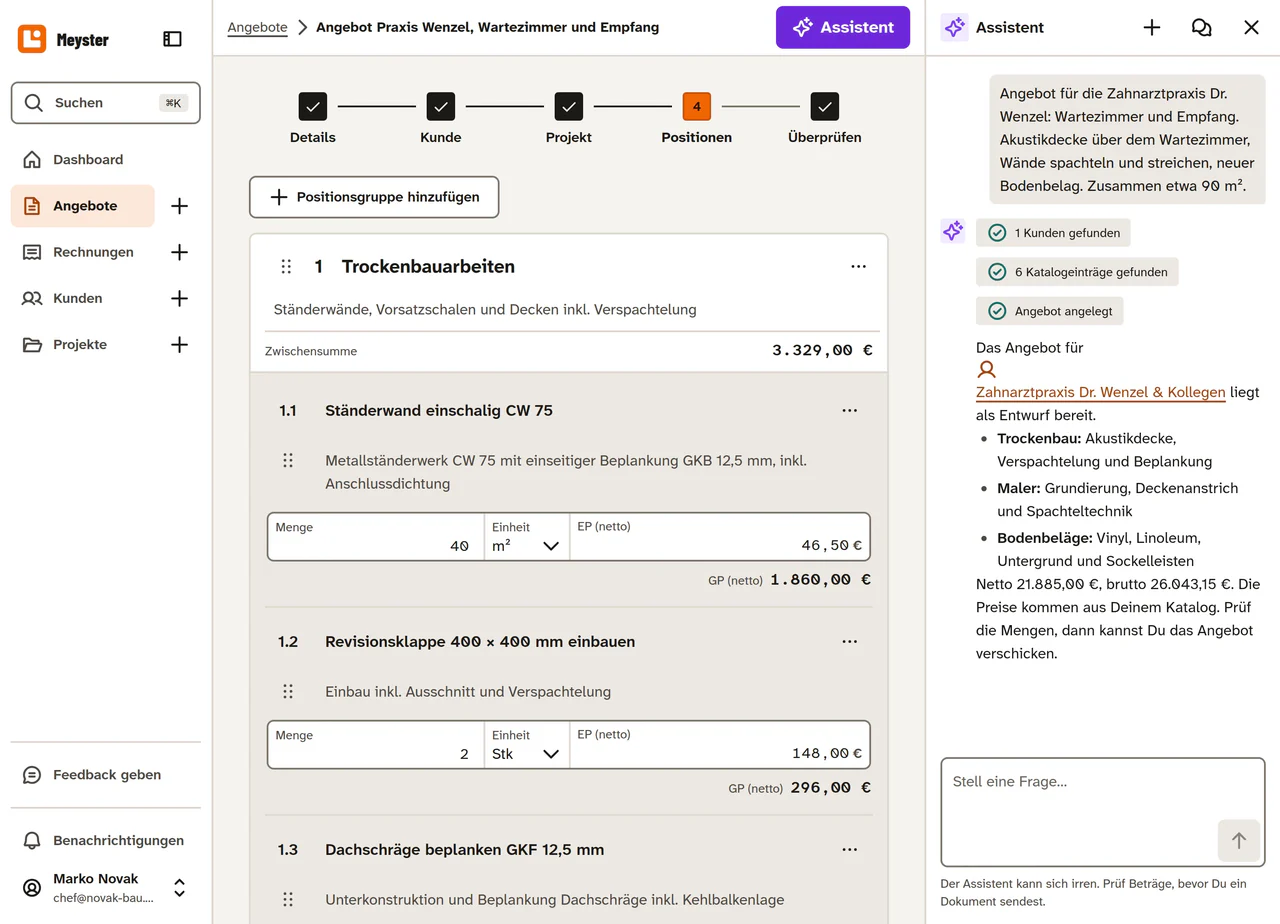Viewport: 1280px width, 924px height.
Task: Add new Angebot with plus icon
Action: point(180,206)
